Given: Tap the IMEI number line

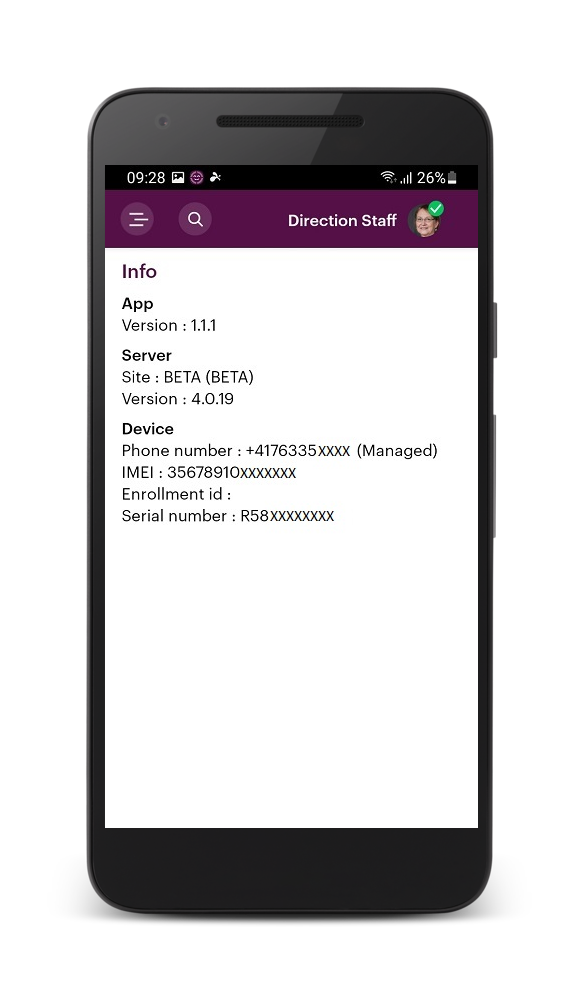Looking at the screenshot, I should (x=209, y=473).
